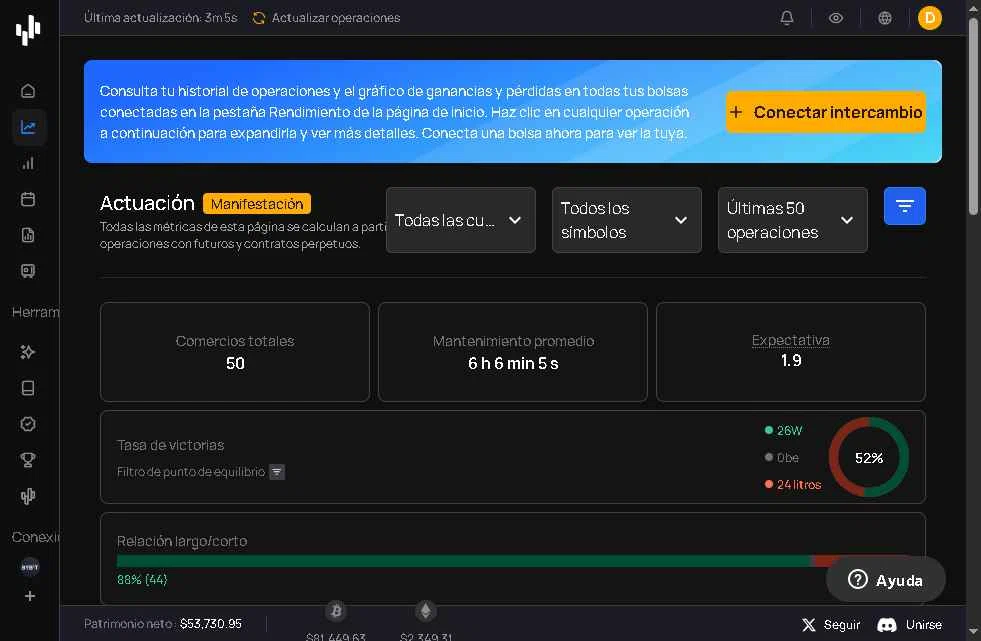
Task: Open the calendar icon in sidebar
Action: click(28, 199)
